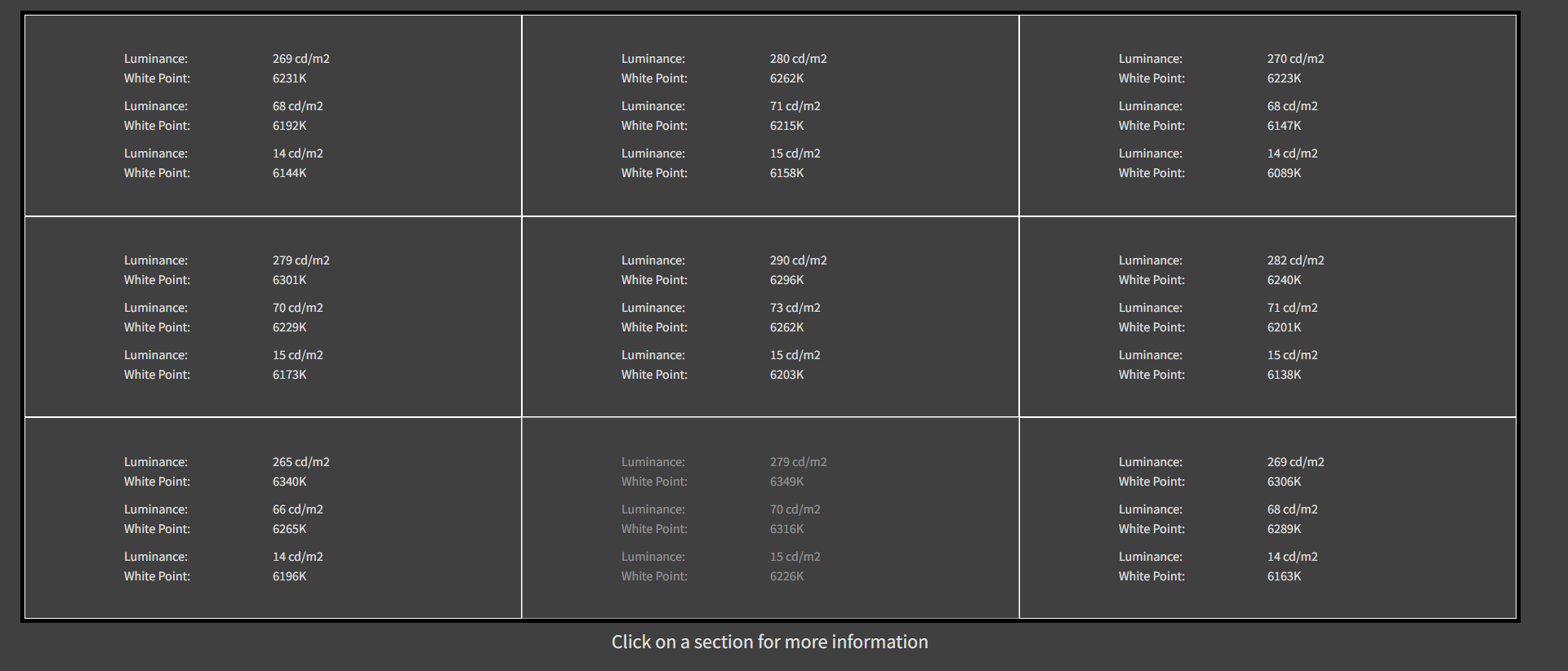Click the 6231K white point value

coord(289,78)
